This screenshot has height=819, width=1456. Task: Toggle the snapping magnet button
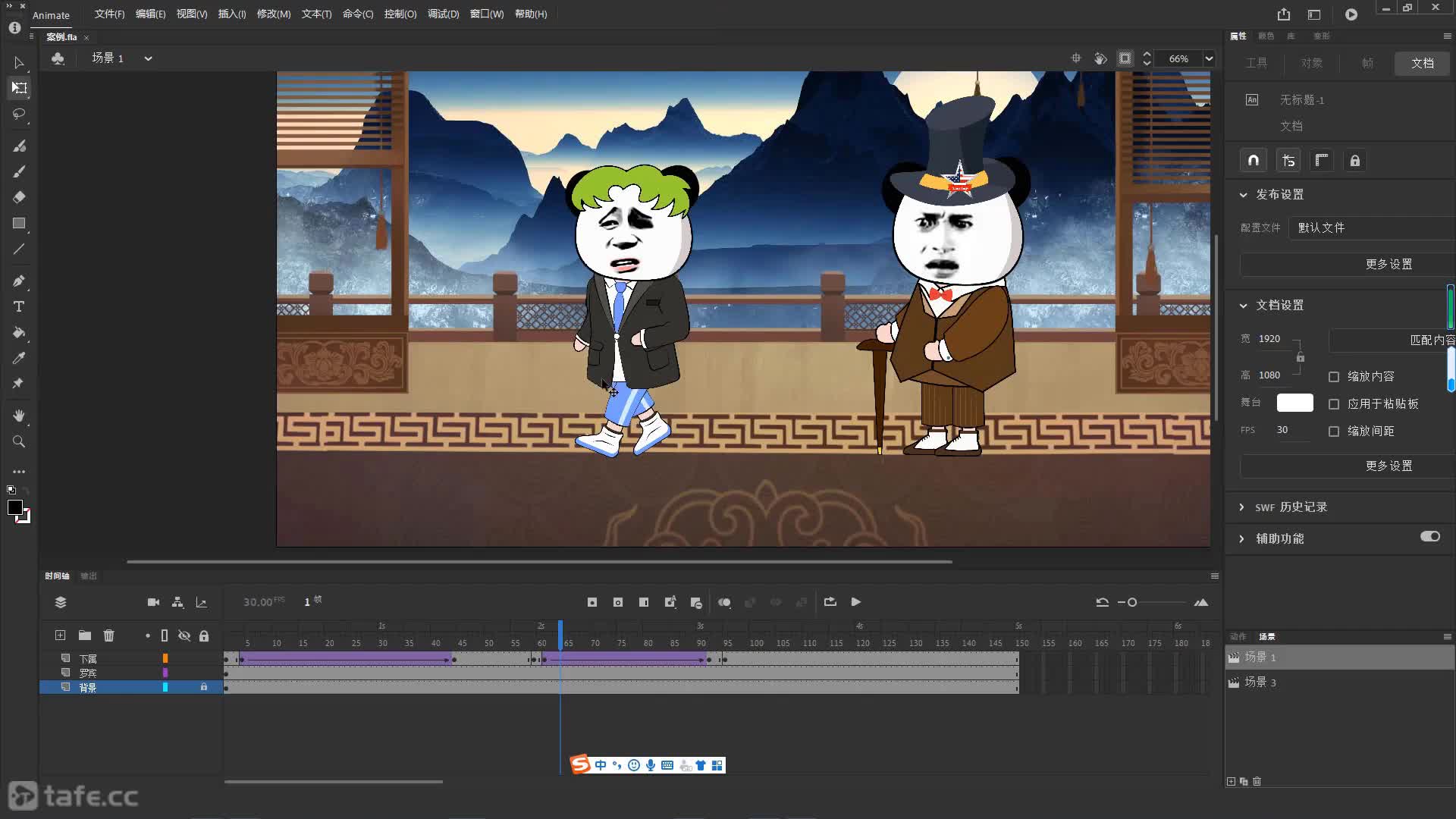click(x=1254, y=161)
